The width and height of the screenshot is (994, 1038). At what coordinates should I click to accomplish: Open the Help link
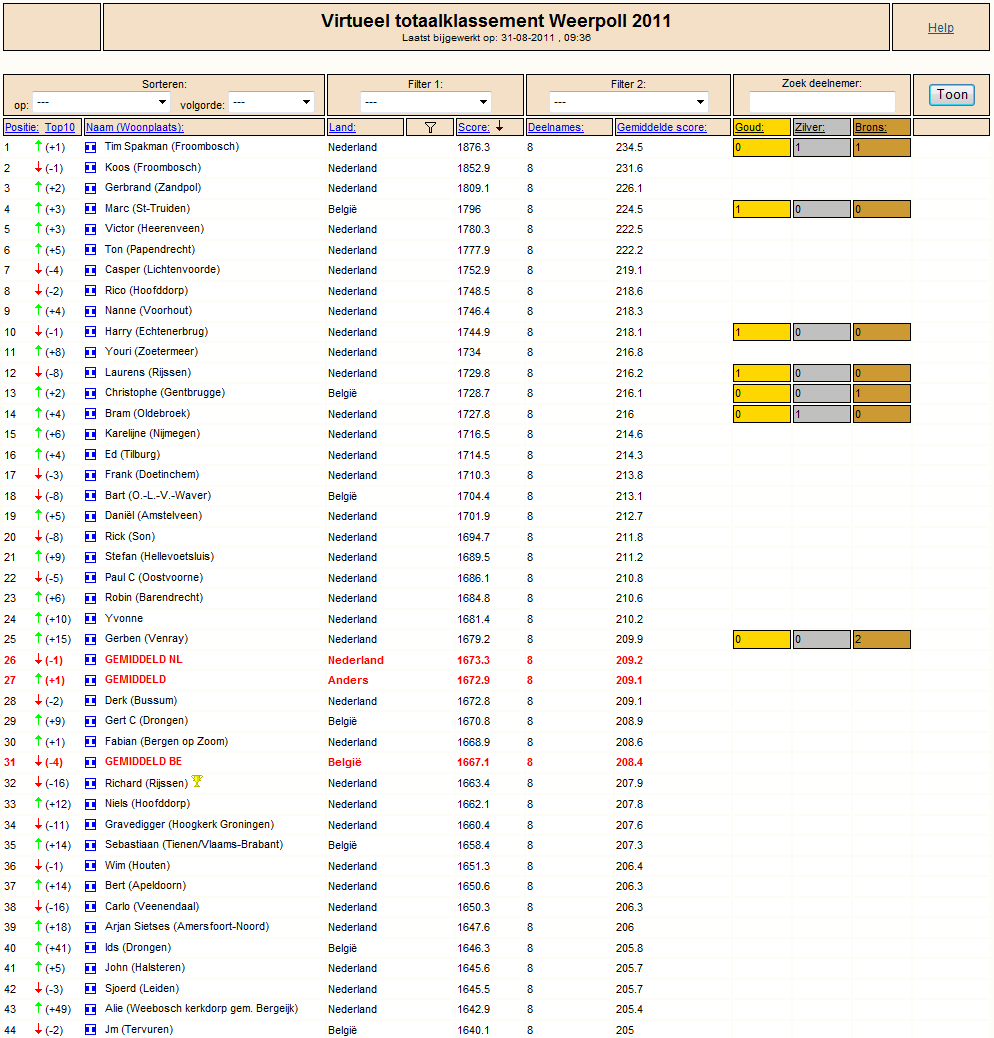(x=940, y=28)
